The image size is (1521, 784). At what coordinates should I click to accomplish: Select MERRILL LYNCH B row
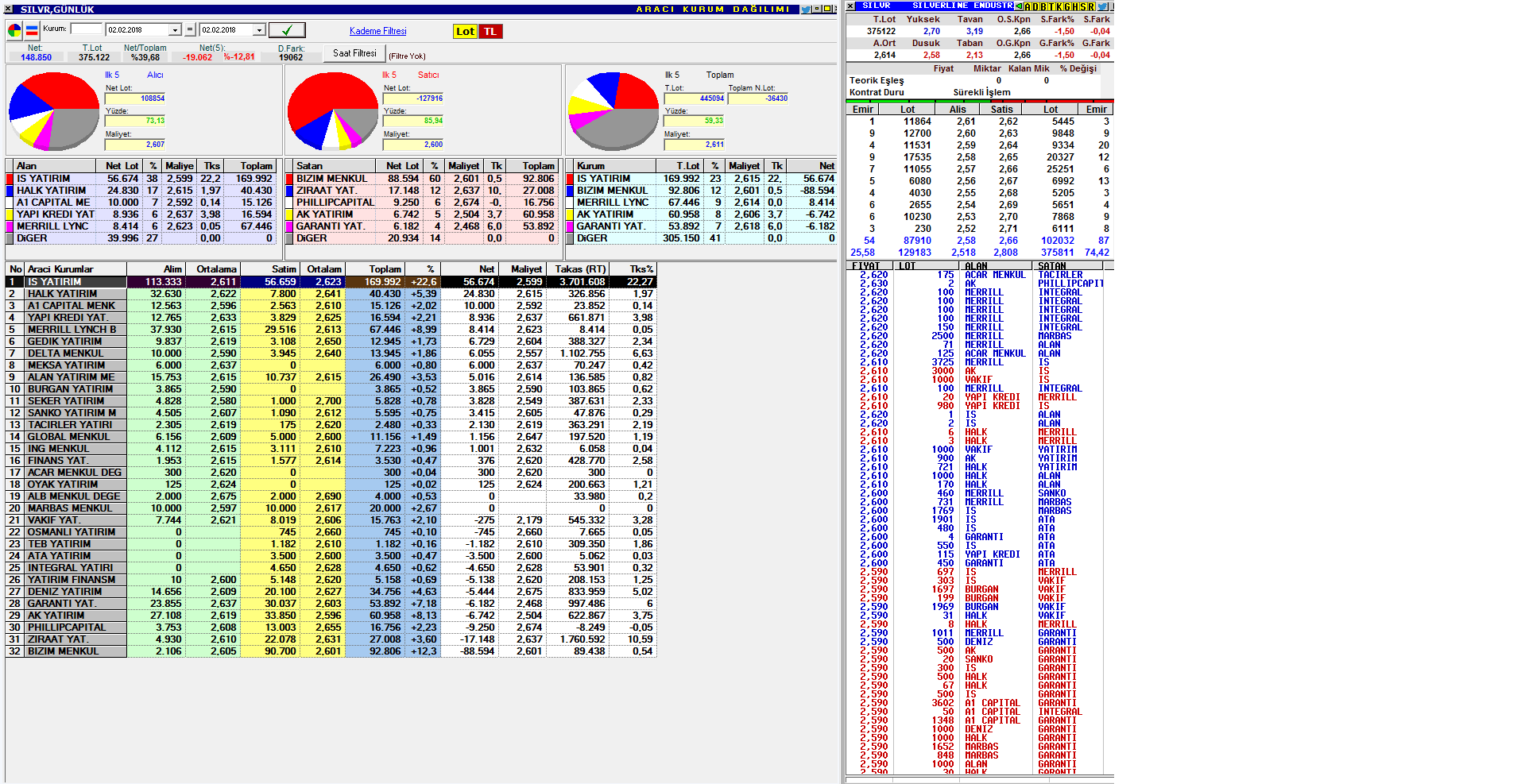point(331,330)
